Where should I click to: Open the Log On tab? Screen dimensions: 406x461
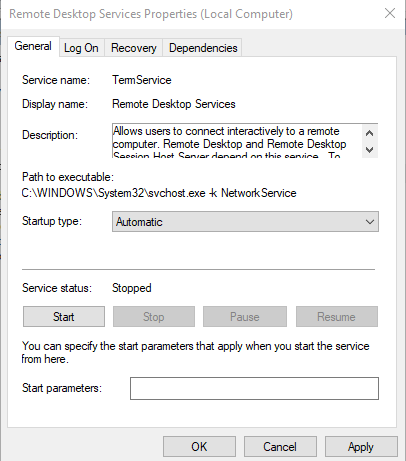(81, 48)
